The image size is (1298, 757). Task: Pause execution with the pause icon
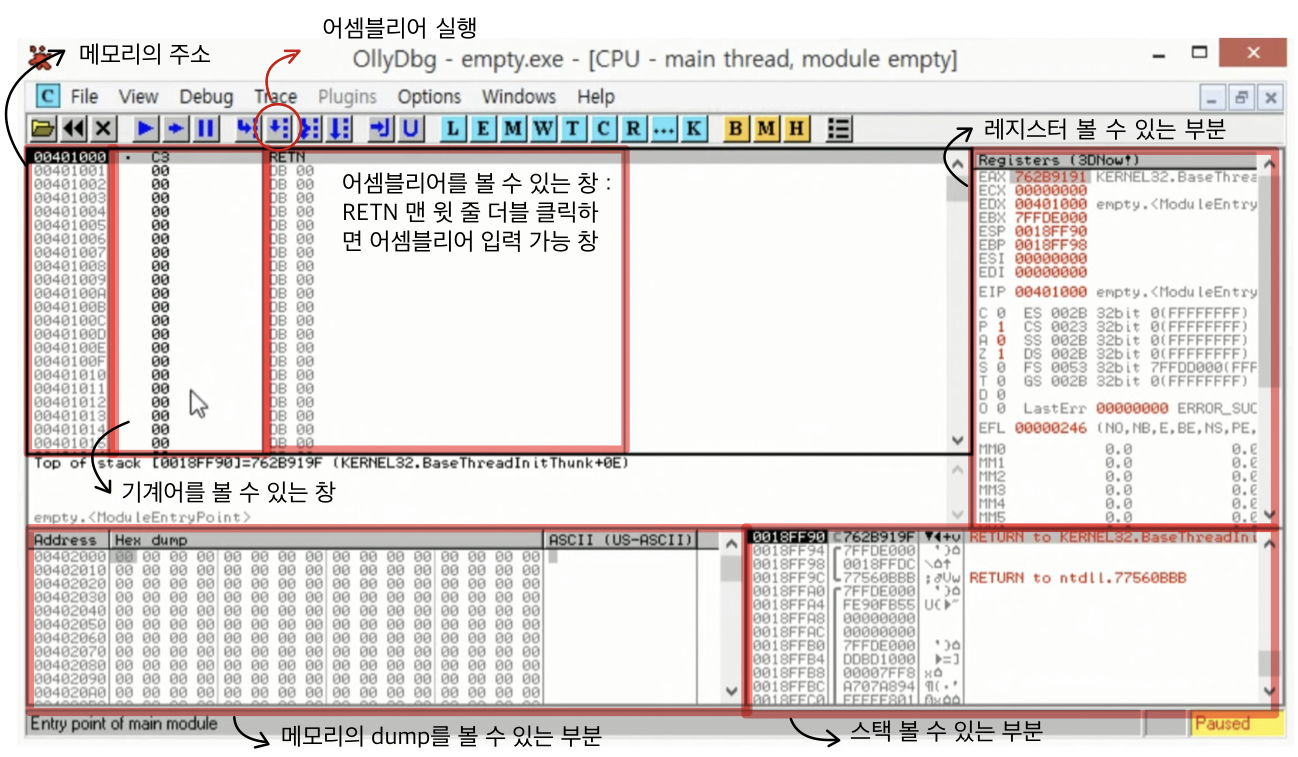tap(206, 128)
